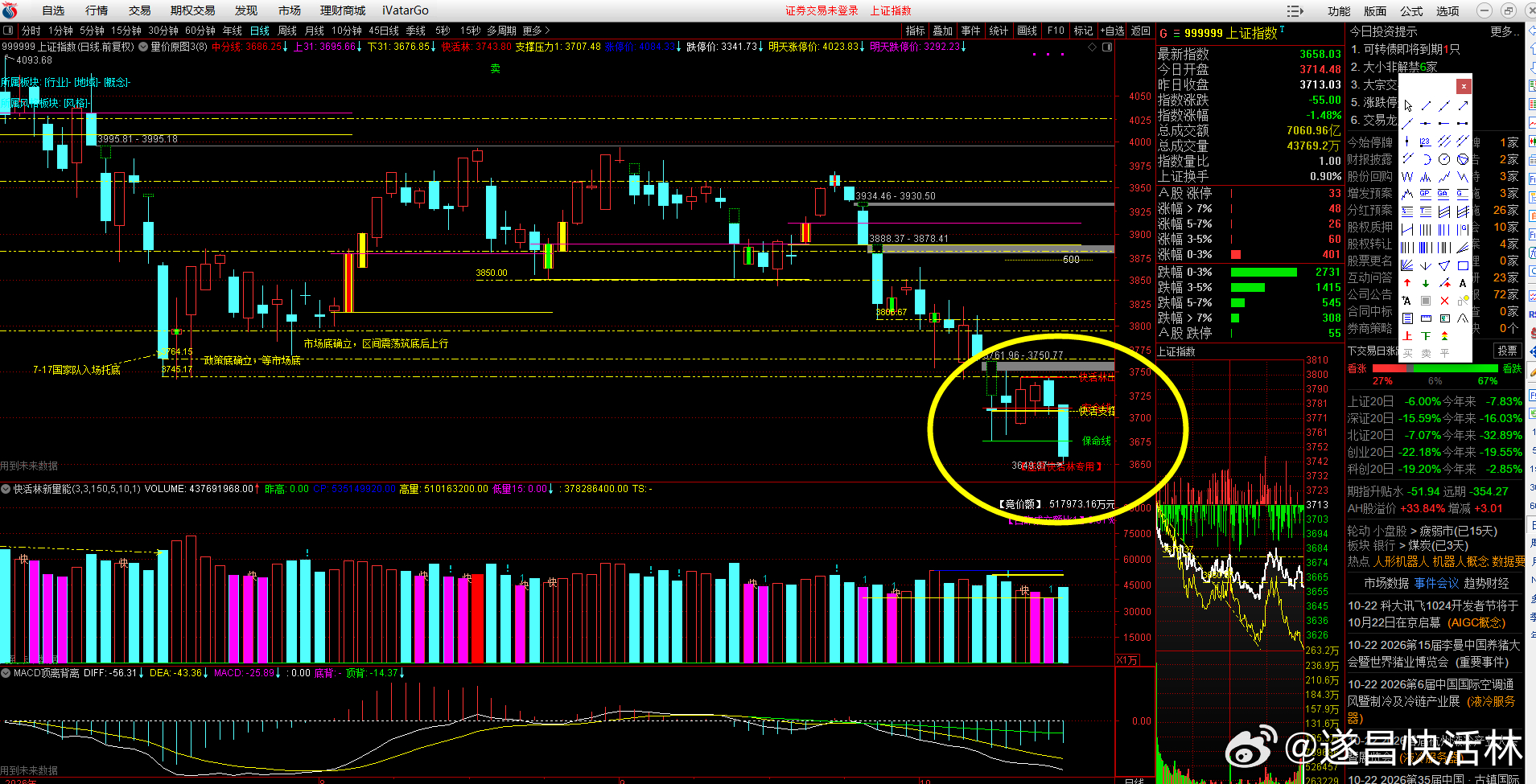Expand the 快活林新量能 volume indicator dropdown
Screen dimensions: 1536x784
pyautogui.click(x=6, y=488)
